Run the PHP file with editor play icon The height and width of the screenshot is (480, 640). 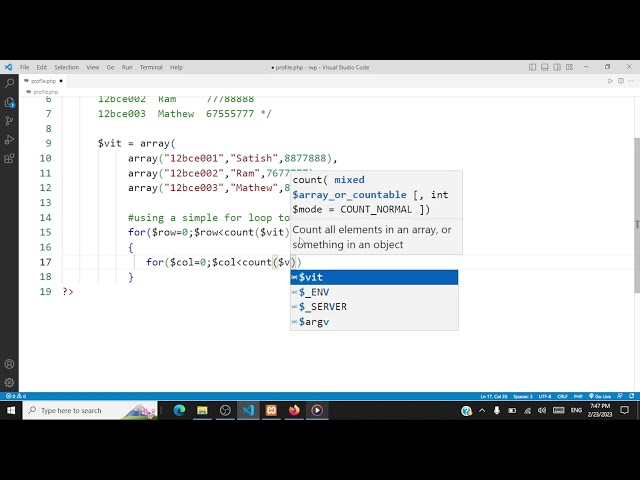[610, 81]
